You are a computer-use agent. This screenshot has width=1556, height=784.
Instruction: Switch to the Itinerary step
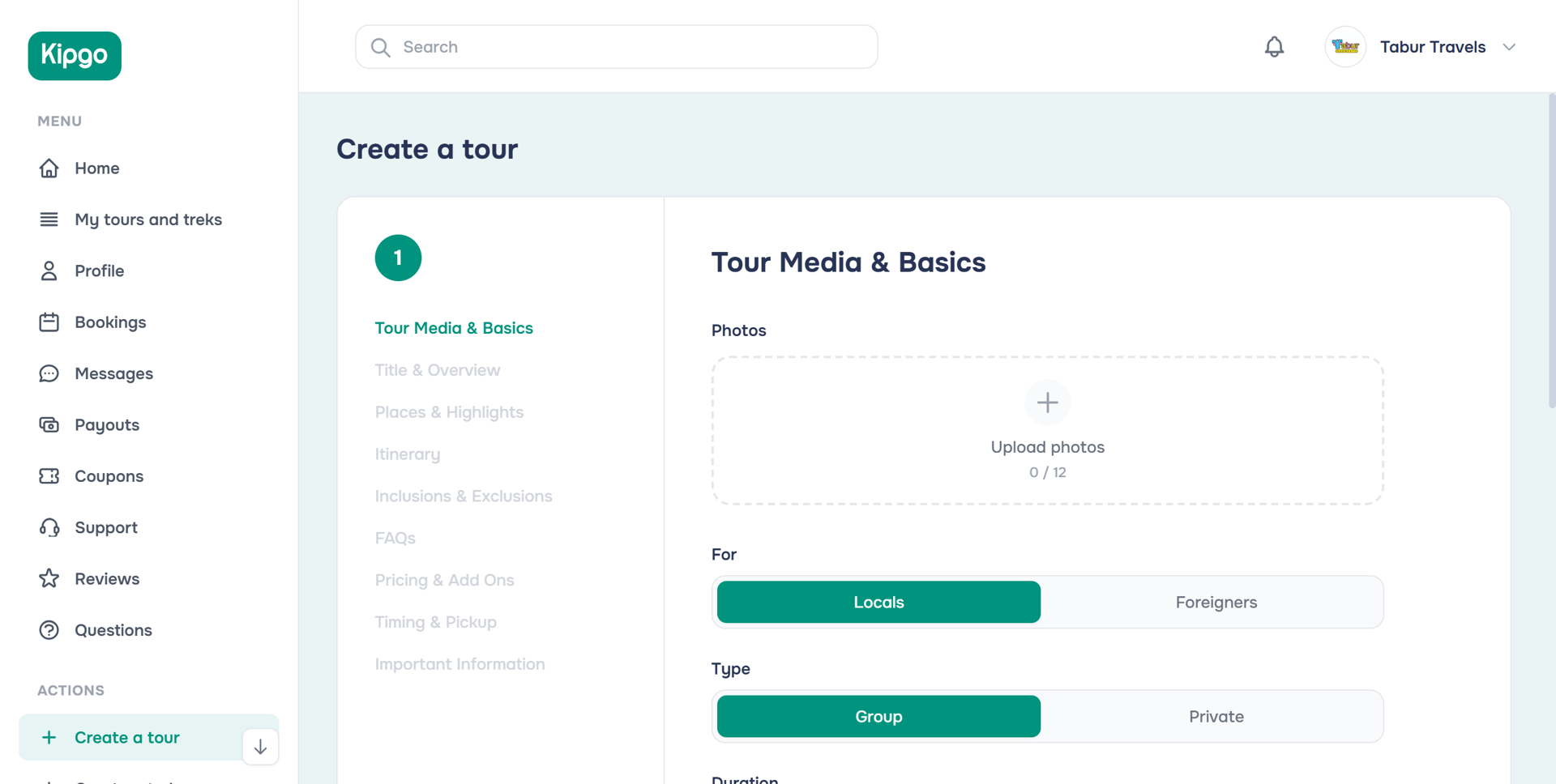tap(408, 454)
